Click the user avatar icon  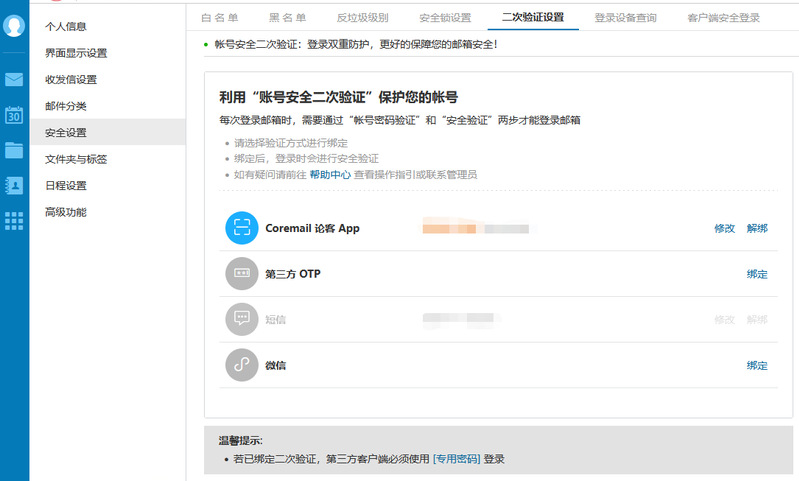coord(14,27)
